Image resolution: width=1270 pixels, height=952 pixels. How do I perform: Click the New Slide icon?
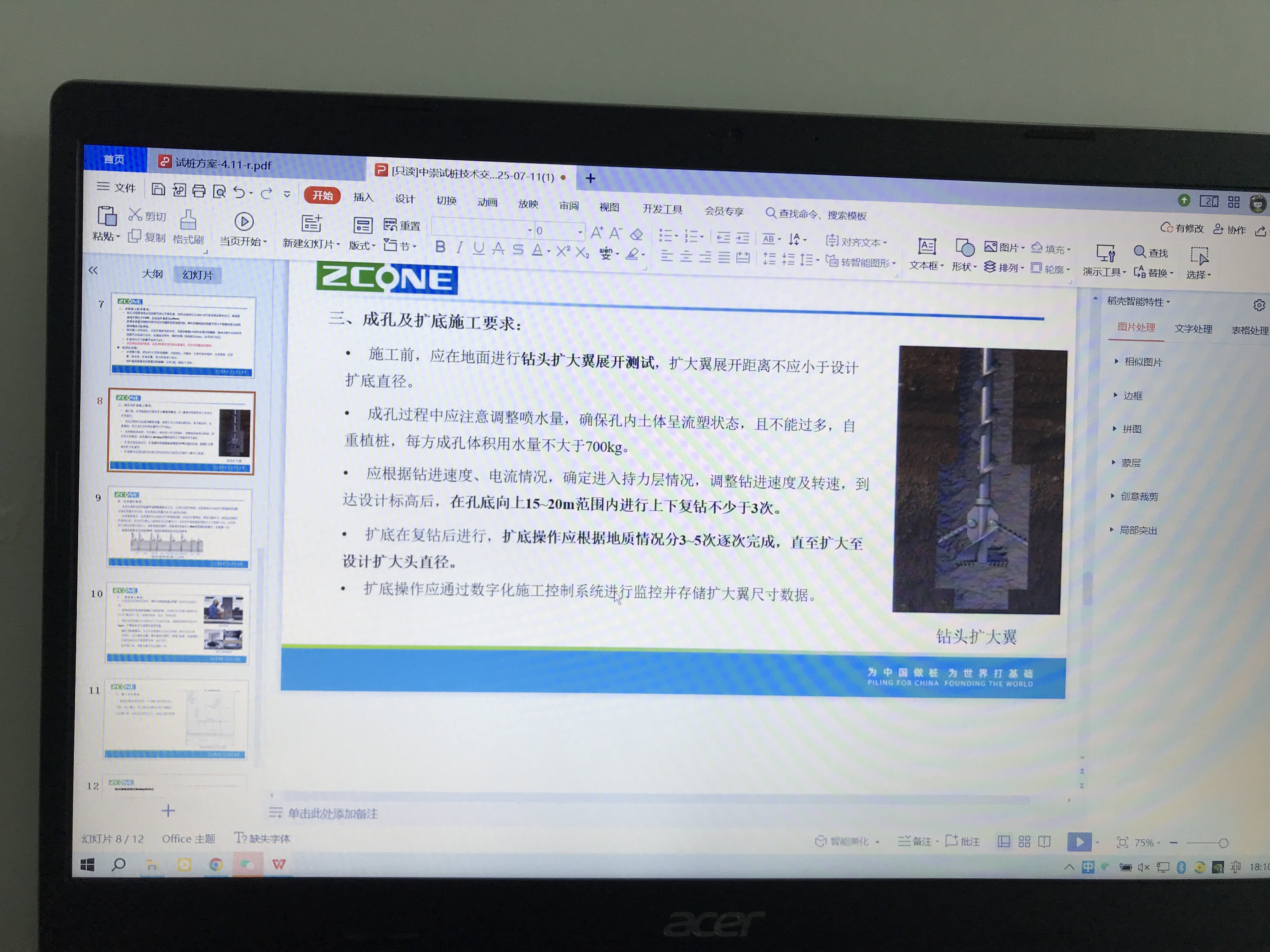(311, 223)
